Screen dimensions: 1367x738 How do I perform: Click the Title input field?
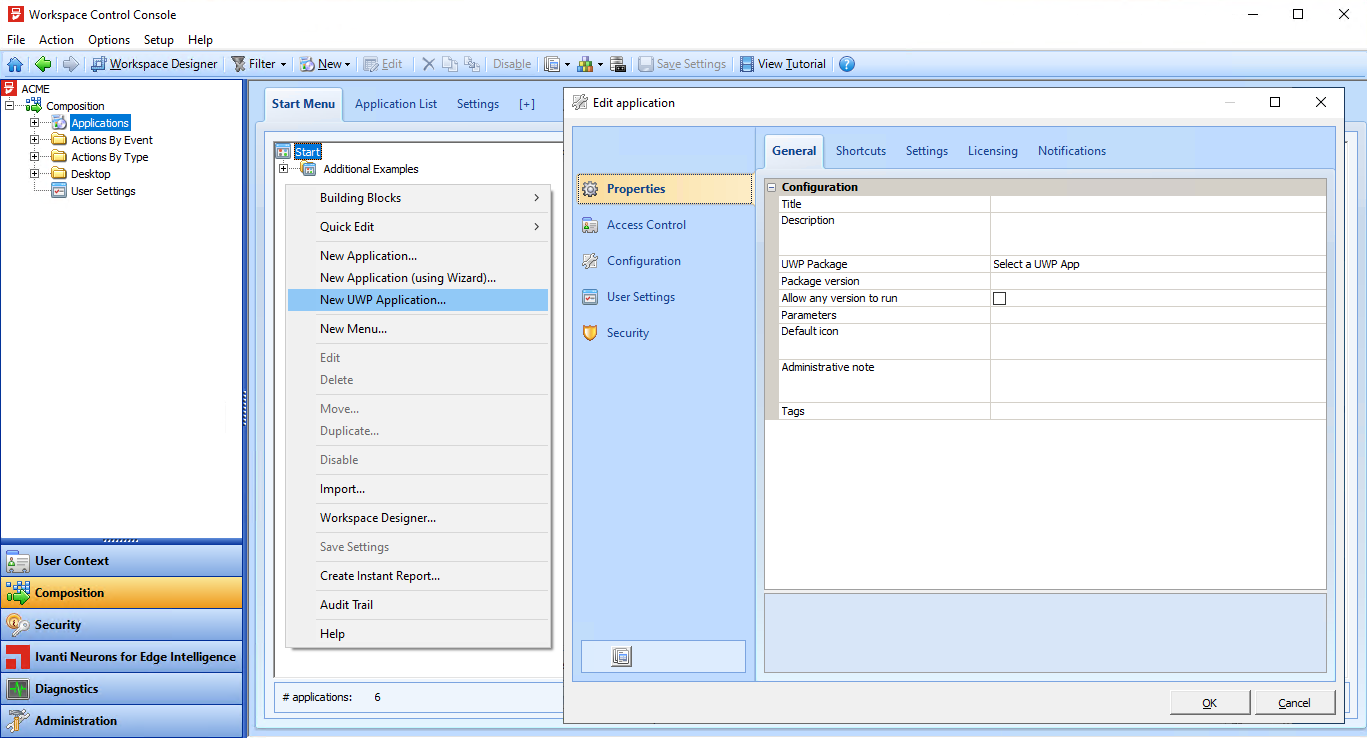[1158, 204]
